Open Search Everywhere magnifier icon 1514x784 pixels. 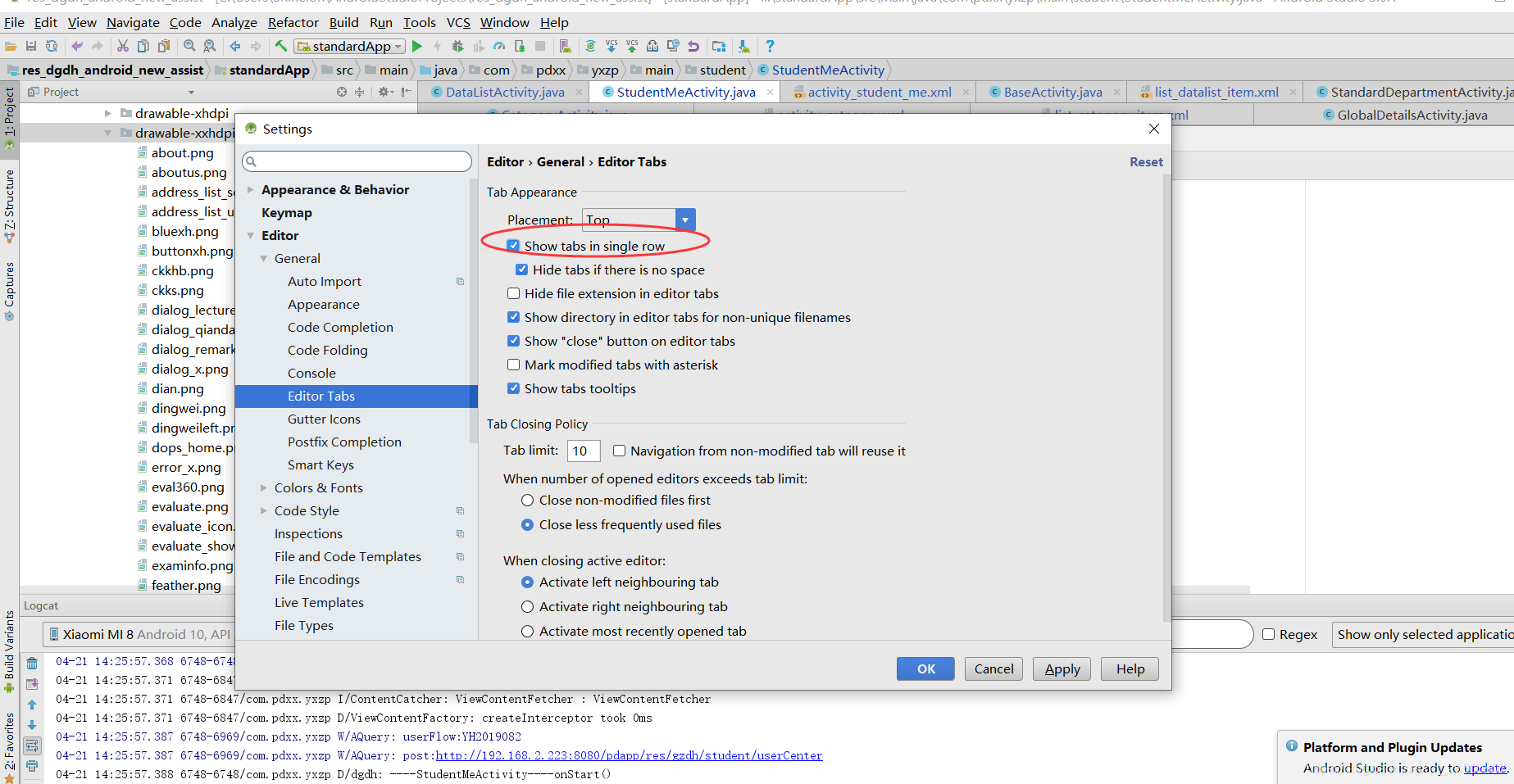[189, 47]
